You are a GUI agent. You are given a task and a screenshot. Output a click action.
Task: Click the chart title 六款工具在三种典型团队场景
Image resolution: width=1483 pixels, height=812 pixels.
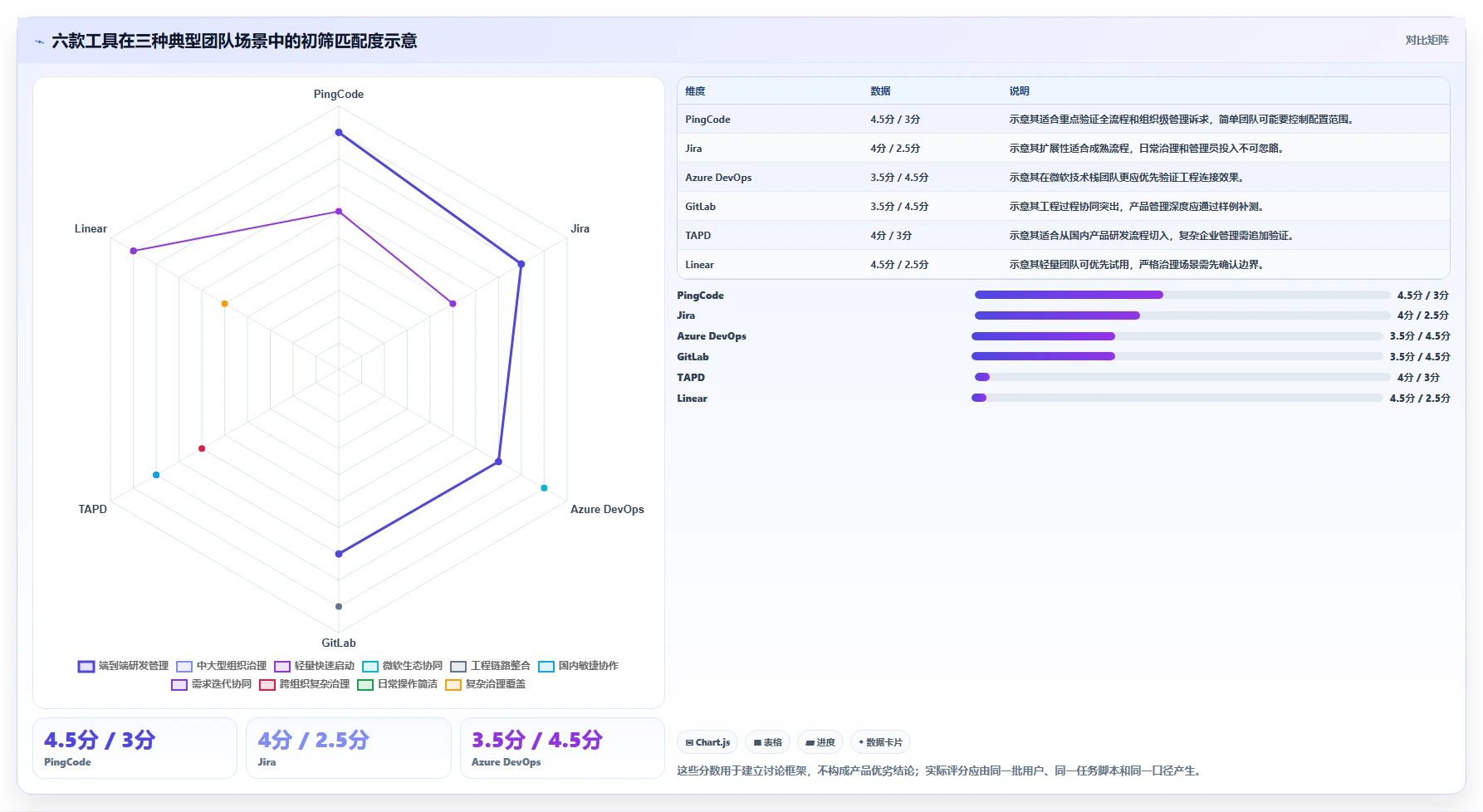coord(234,41)
